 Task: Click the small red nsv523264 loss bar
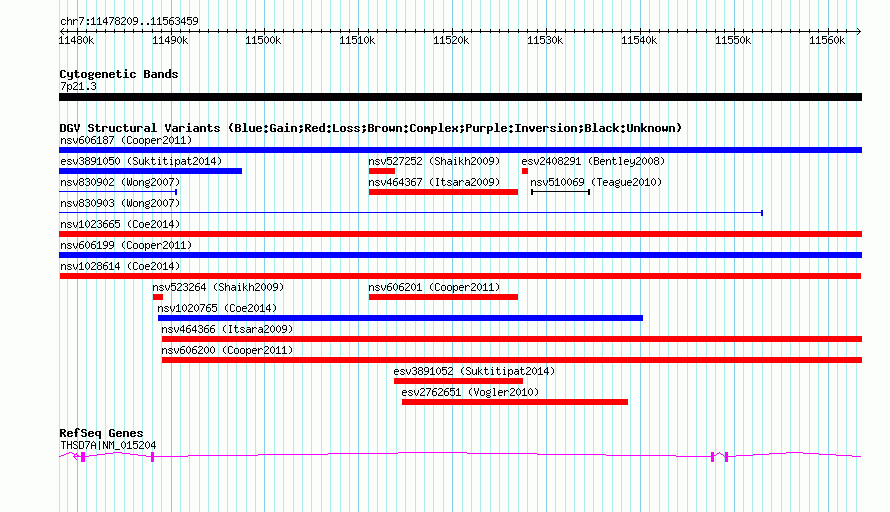(x=158, y=297)
